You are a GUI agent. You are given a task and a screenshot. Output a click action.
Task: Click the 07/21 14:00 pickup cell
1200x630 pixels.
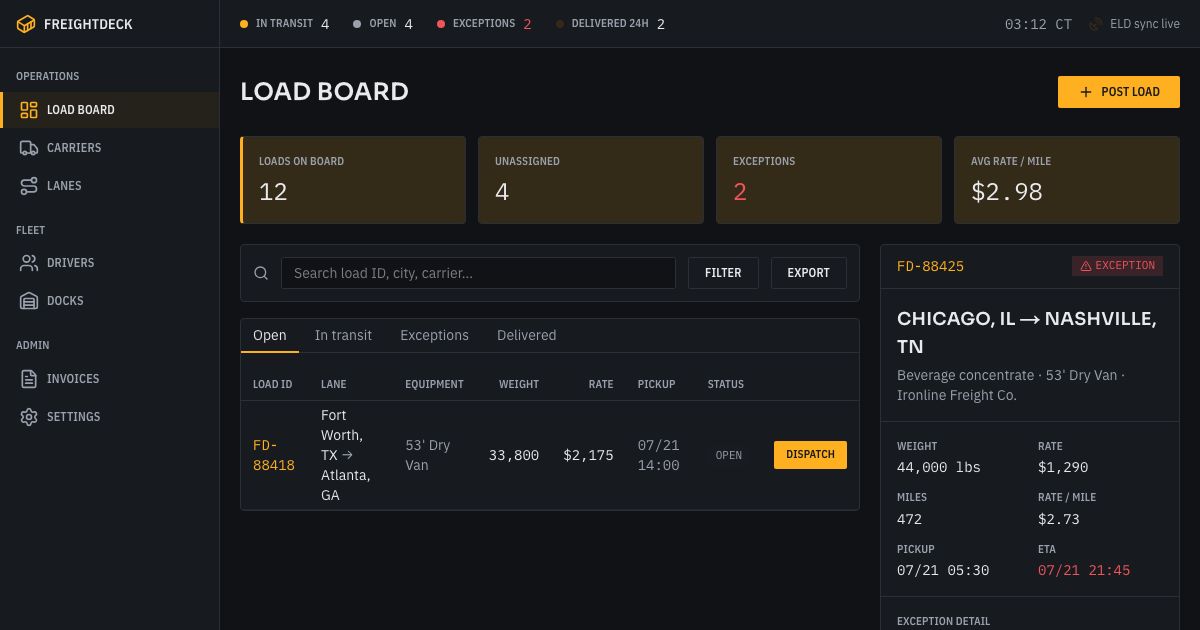[x=659, y=455]
